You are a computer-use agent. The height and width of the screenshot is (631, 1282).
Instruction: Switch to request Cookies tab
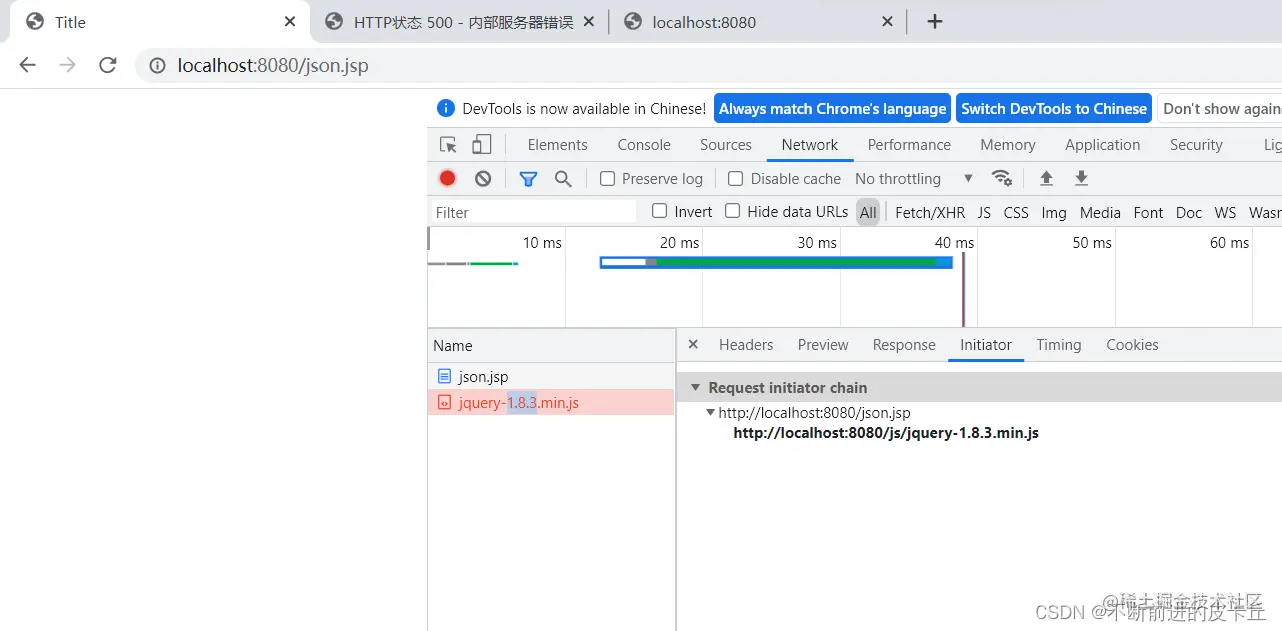click(x=1132, y=344)
